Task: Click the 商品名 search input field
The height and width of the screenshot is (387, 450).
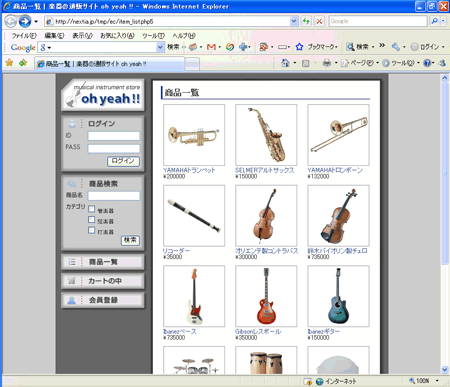Action: [114, 196]
